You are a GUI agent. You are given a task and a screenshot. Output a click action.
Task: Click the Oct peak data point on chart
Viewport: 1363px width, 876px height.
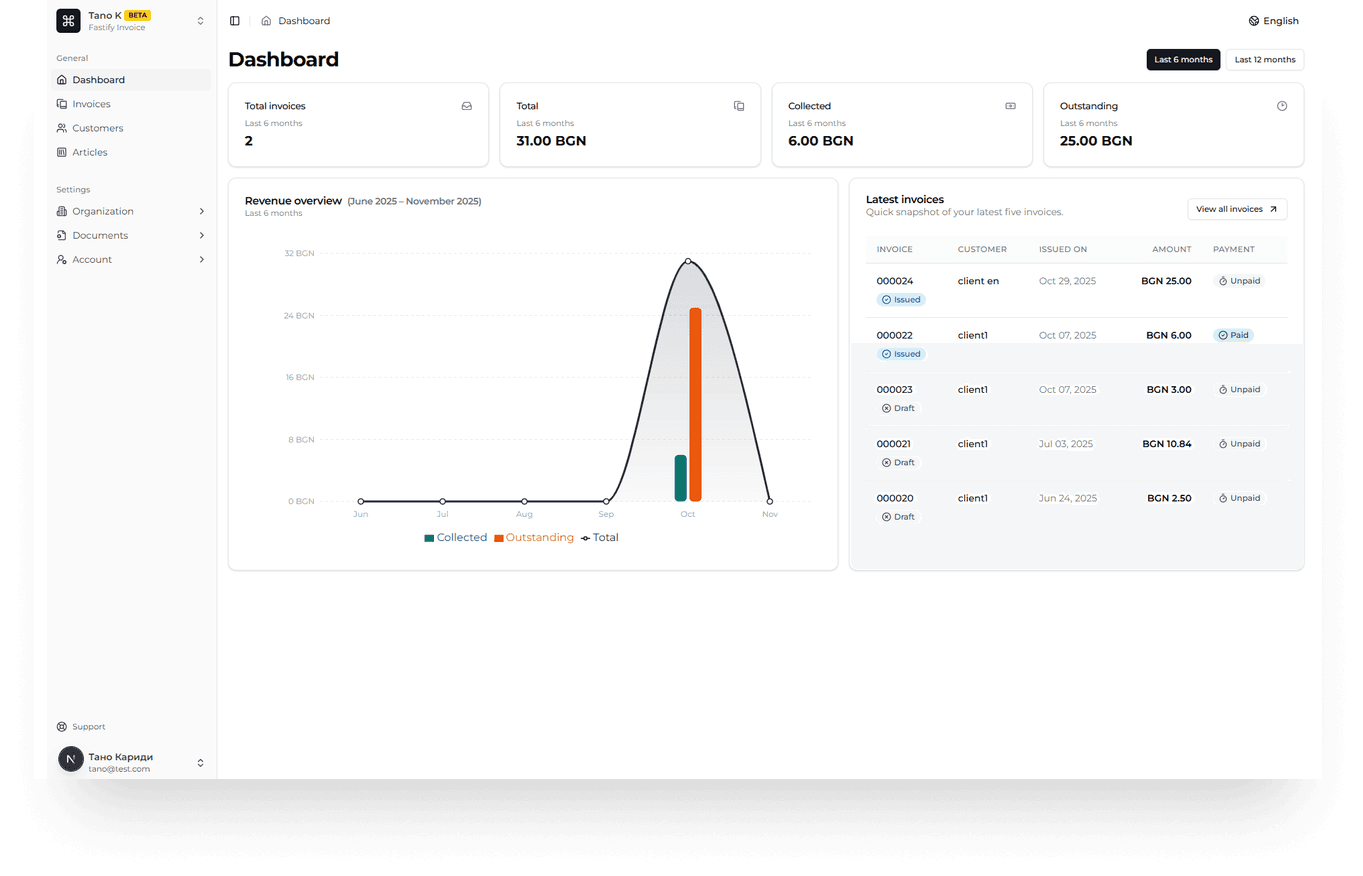tap(688, 261)
